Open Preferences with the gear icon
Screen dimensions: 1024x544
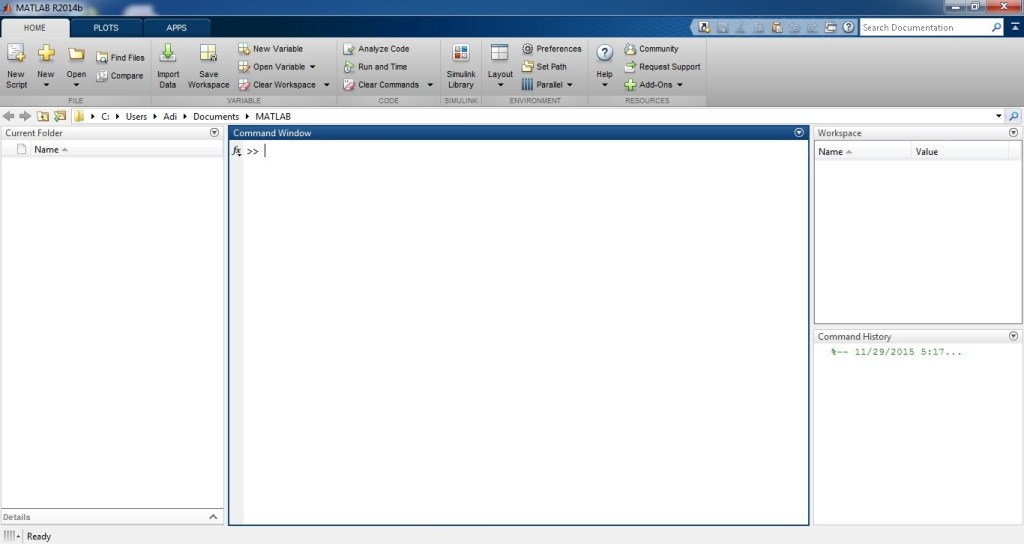point(527,49)
